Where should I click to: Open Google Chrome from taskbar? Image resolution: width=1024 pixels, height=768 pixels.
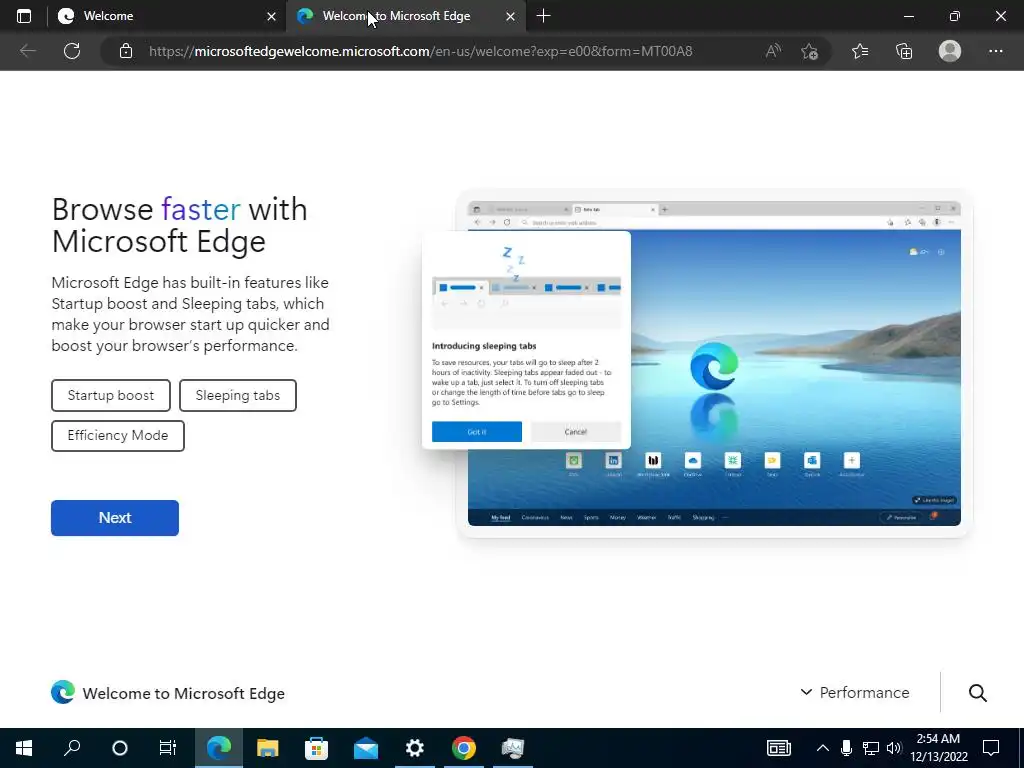click(x=464, y=748)
